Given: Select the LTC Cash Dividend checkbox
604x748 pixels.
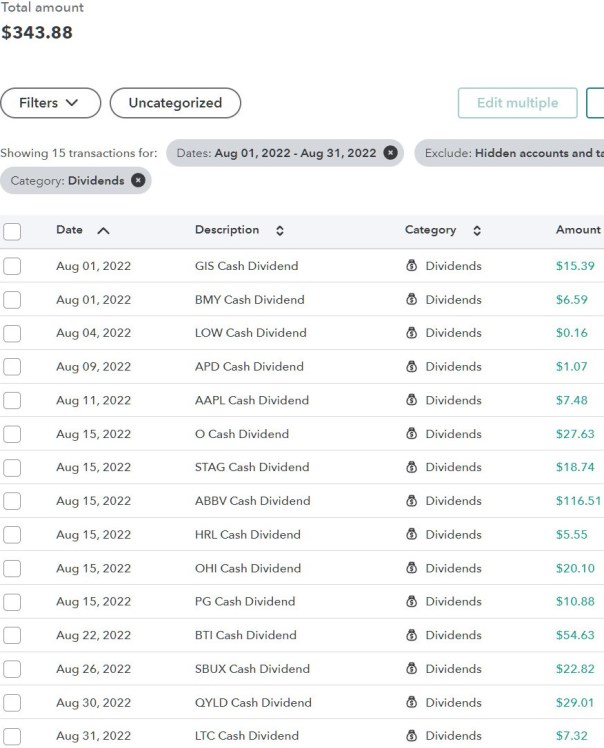Looking at the screenshot, I should pos(12,736).
